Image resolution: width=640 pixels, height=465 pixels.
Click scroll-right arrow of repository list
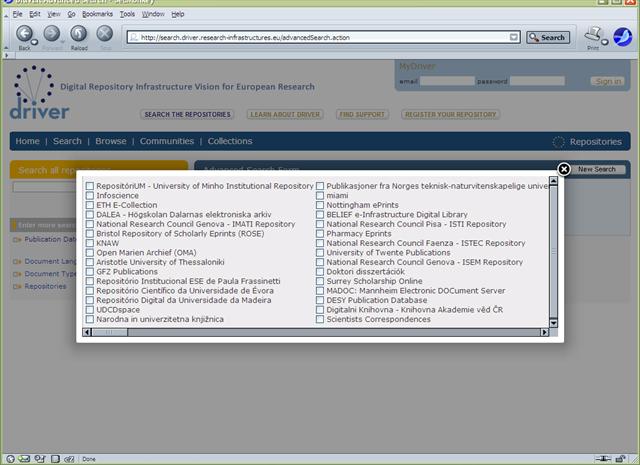pos(545,332)
